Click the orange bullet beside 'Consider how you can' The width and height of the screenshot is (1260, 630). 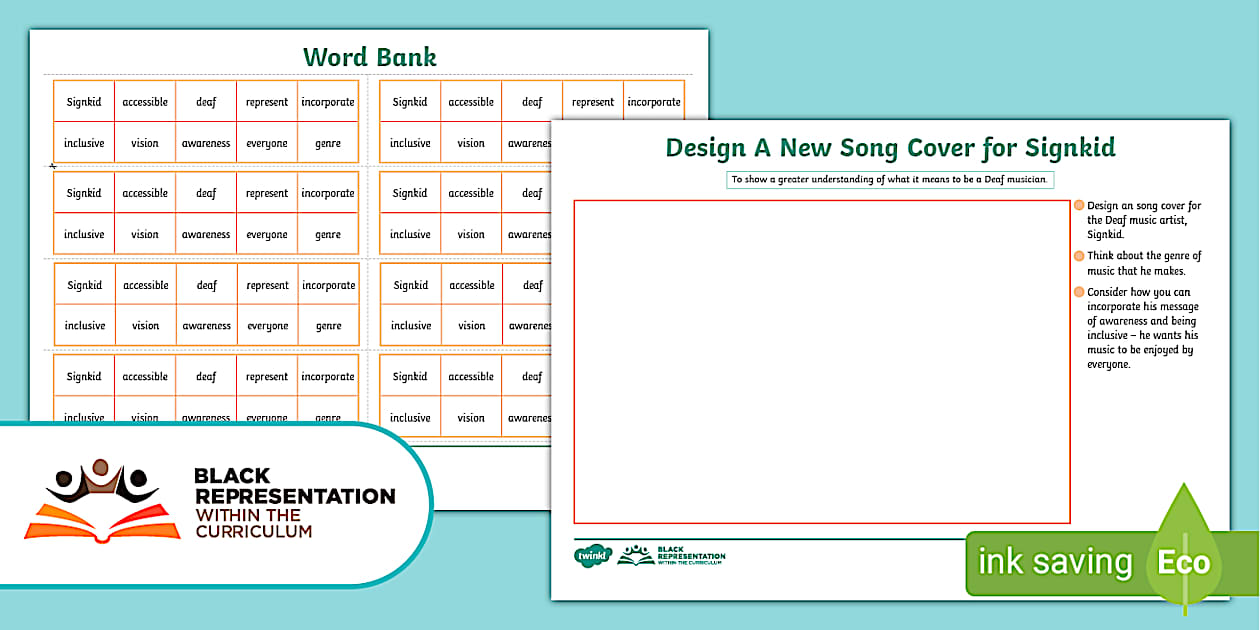click(1079, 292)
